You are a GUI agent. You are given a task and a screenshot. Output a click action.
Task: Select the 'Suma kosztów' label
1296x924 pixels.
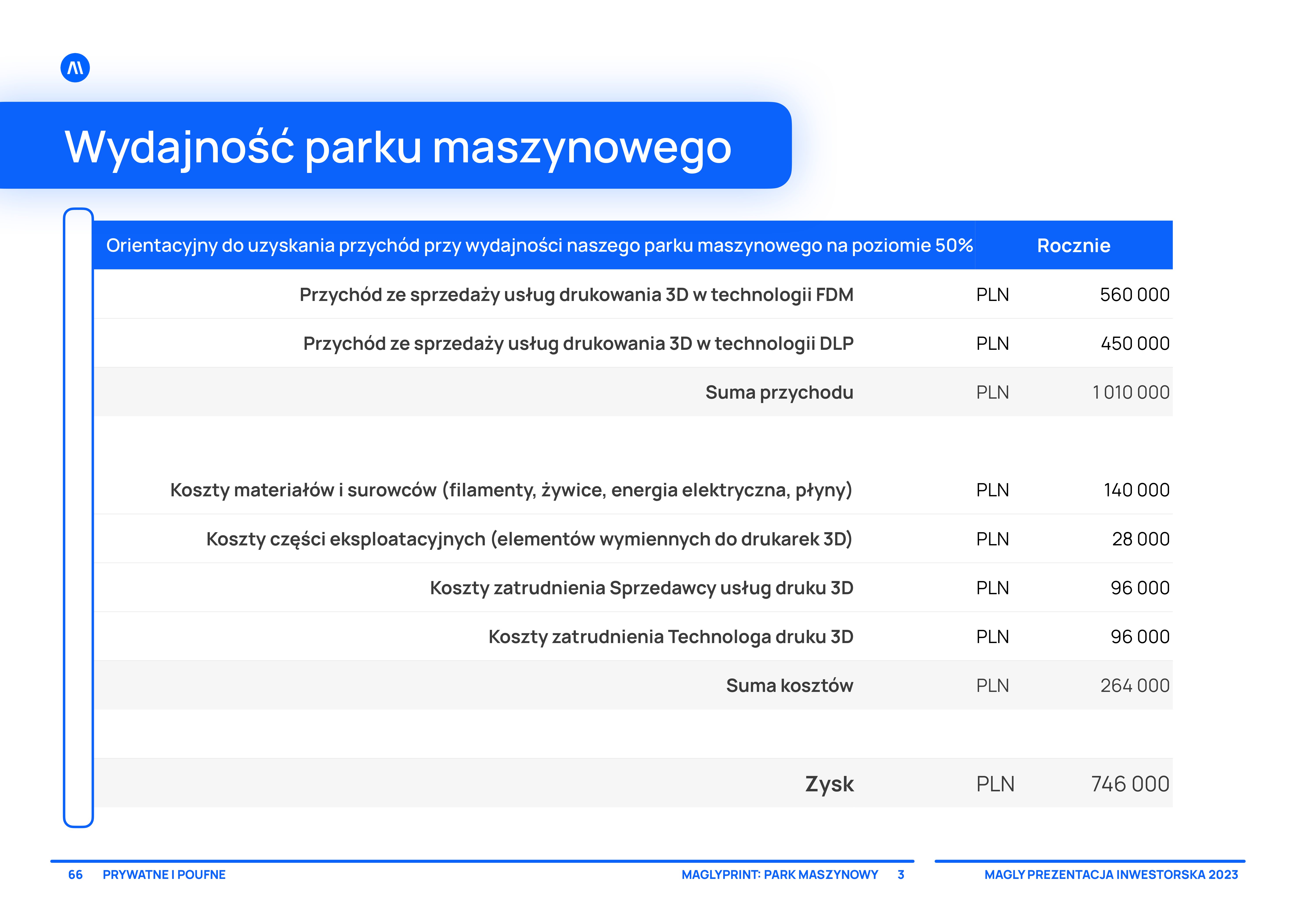click(790, 686)
